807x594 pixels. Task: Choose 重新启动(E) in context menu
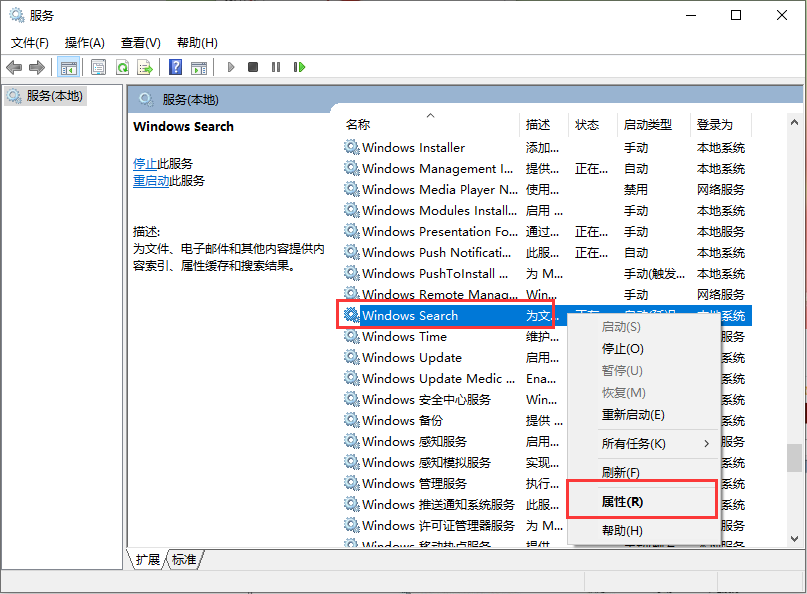click(643, 415)
